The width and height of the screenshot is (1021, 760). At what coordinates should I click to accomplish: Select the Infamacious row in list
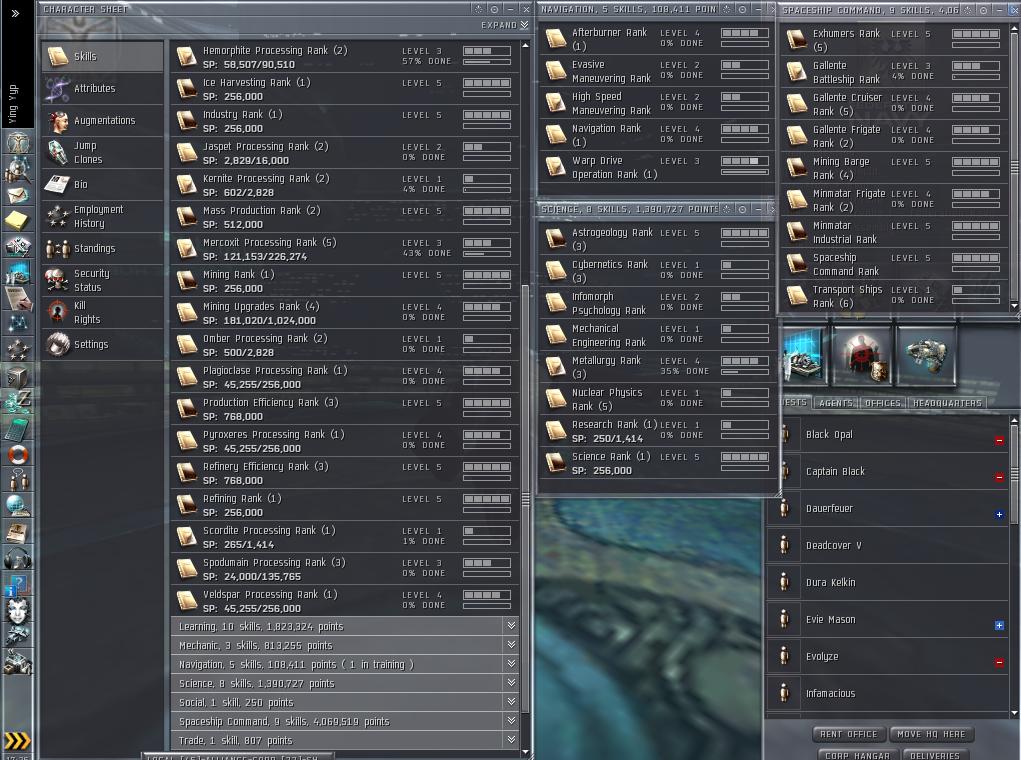click(x=888, y=693)
